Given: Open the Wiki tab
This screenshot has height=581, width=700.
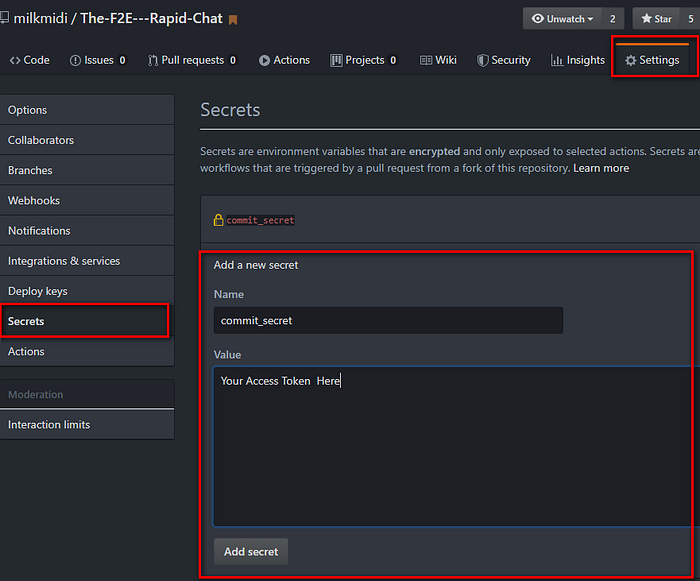Looking at the screenshot, I should [438, 60].
